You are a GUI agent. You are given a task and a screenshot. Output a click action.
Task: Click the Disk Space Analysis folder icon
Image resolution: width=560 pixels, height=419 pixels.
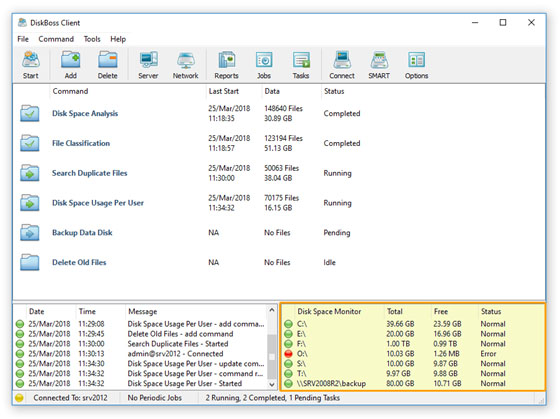pyautogui.click(x=30, y=113)
